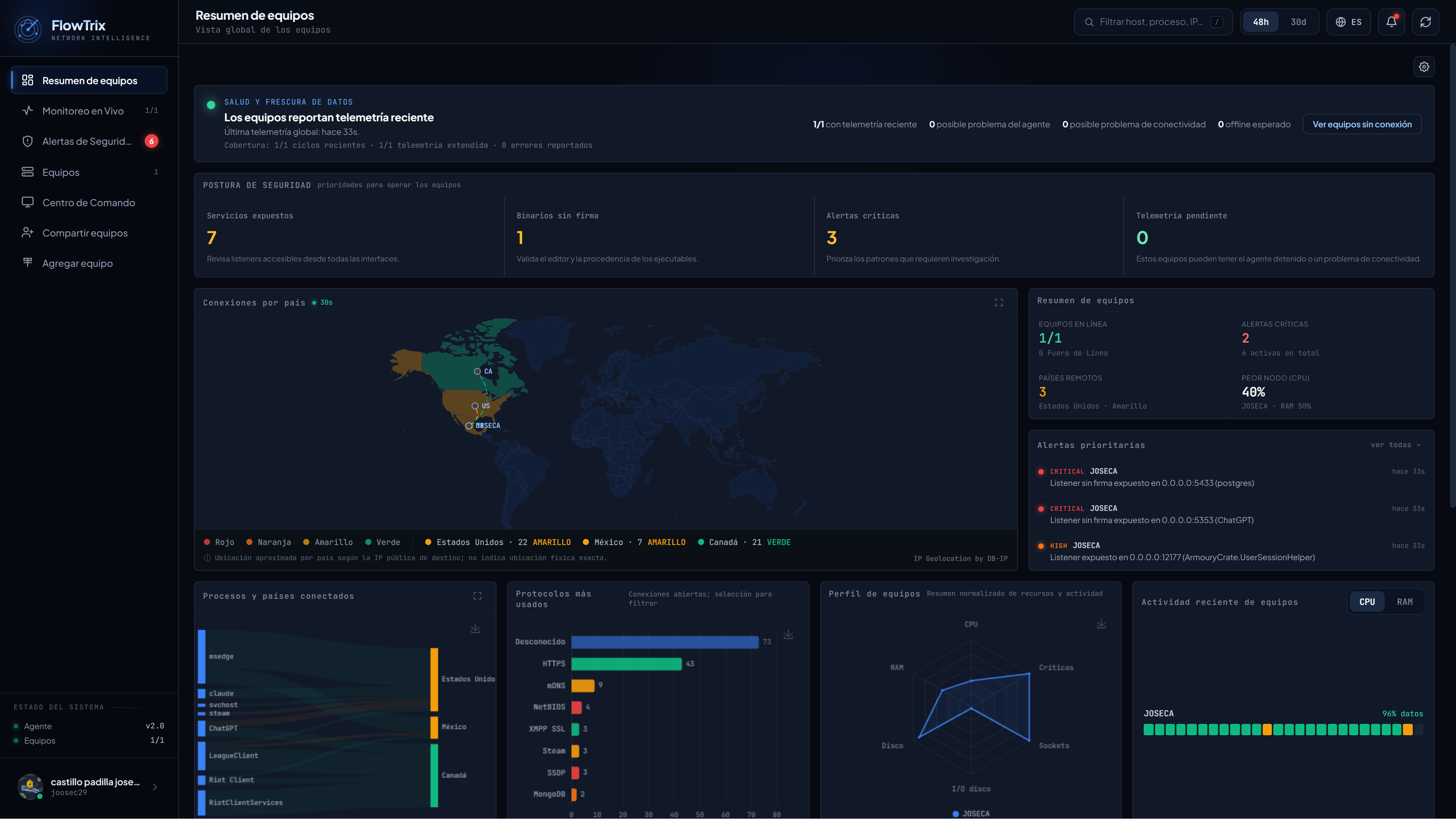Viewport: 1456px width, 819px height.
Task: Click the user avatar of joosec29
Action: coord(30,786)
